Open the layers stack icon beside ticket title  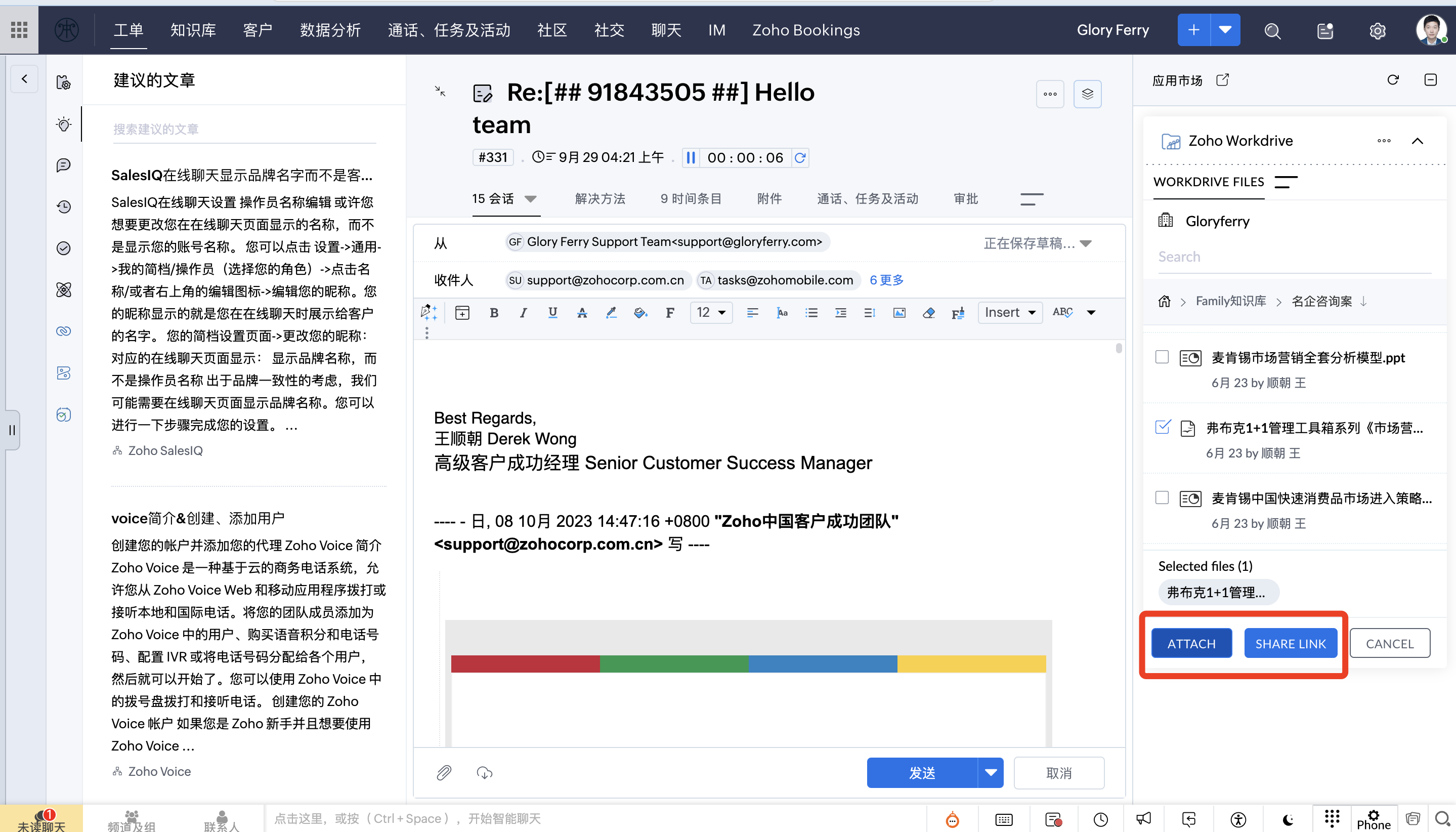coord(1087,94)
